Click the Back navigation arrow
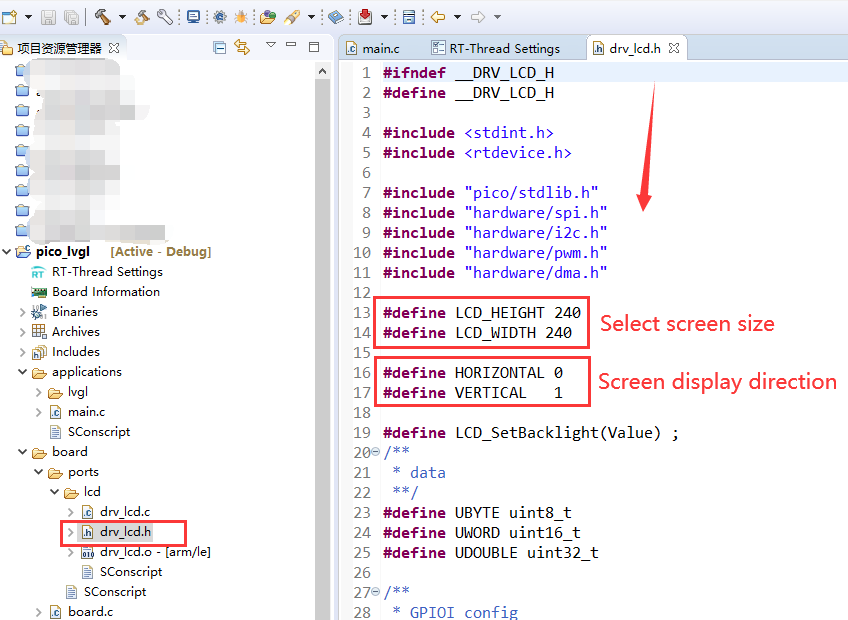This screenshot has width=848, height=620. click(438, 16)
